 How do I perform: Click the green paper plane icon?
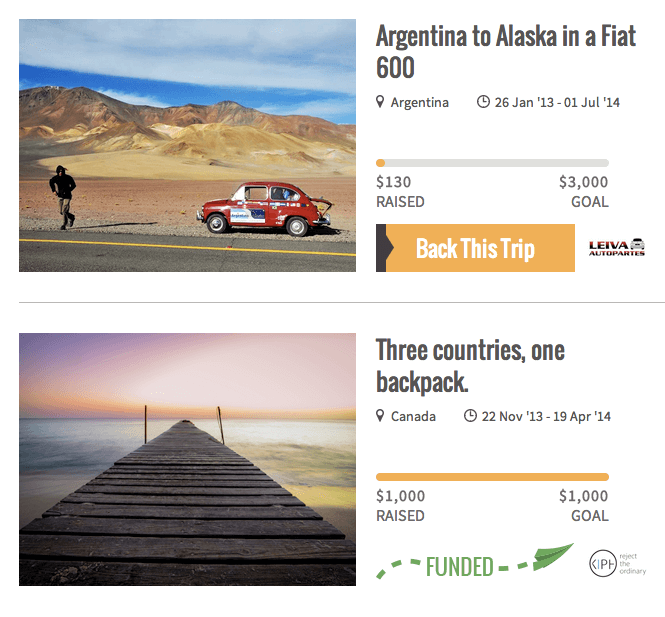[x=553, y=556]
